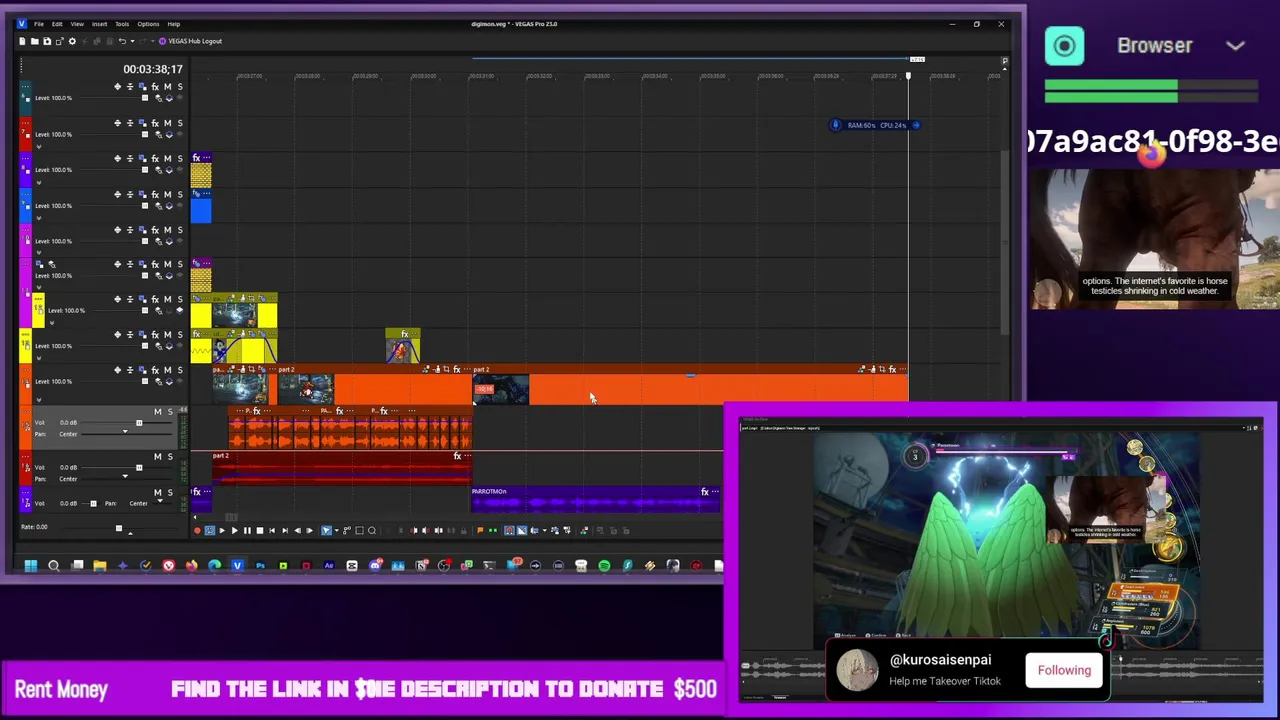This screenshot has width=1280, height=720.
Task: Play from start in the transport bar
Action: [x=222, y=530]
